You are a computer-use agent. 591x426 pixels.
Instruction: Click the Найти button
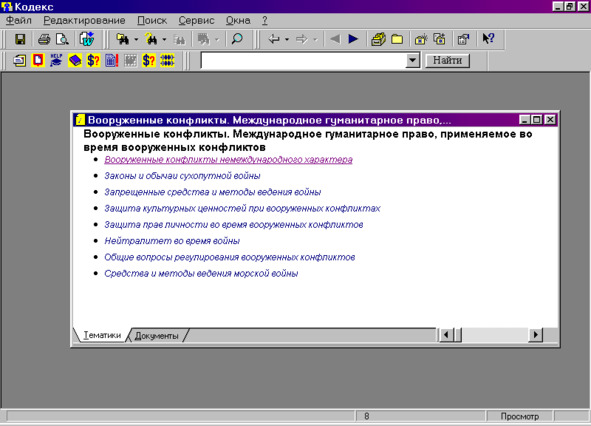tap(447, 60)
